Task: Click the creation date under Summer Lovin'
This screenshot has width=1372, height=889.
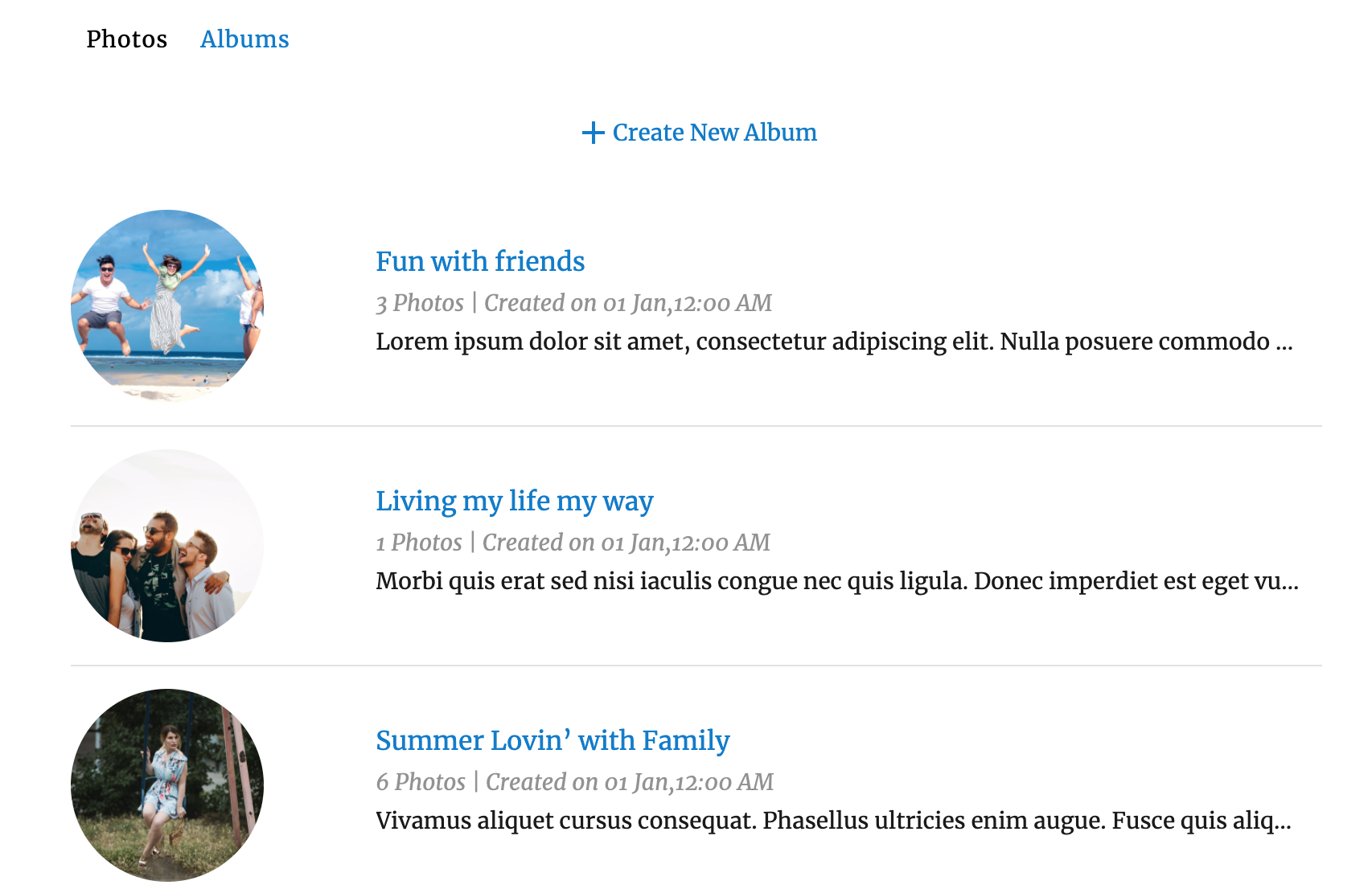Action: click(x=630, y=782)
